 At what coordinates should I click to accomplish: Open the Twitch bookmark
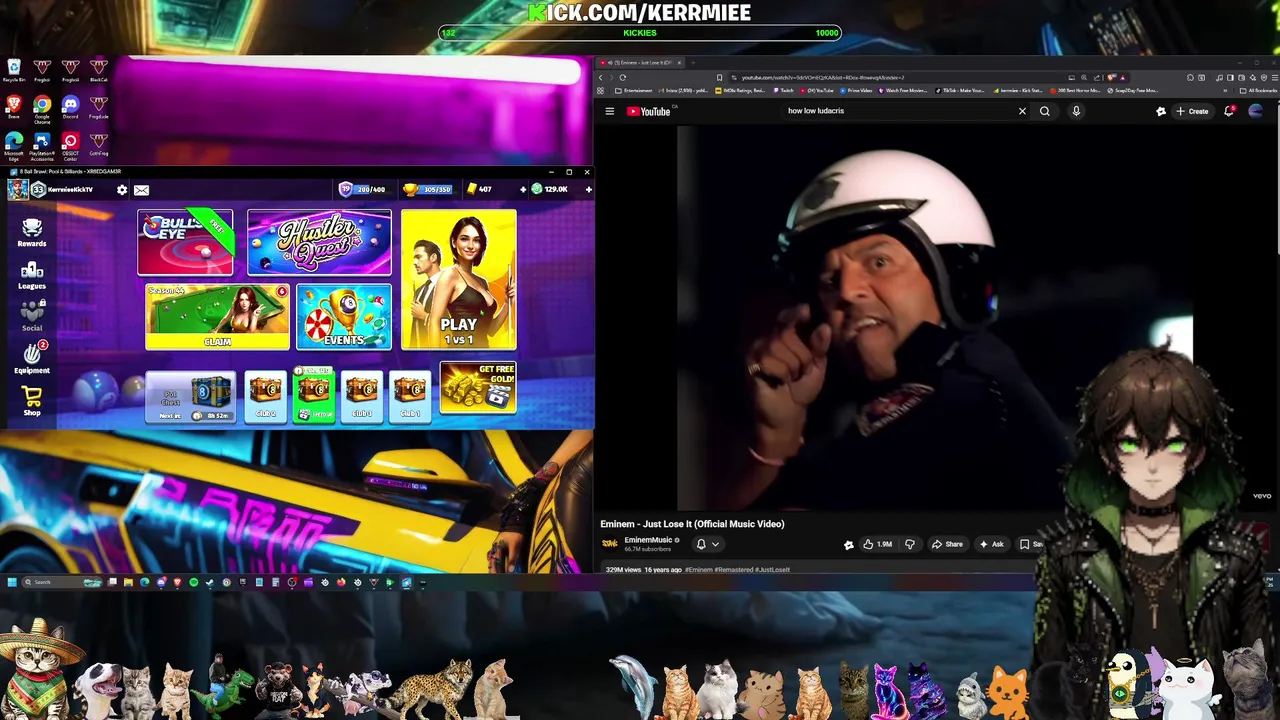point(783,90)
